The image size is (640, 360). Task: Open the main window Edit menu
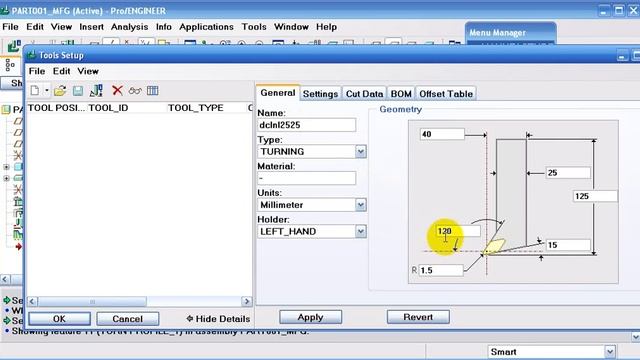35,27
